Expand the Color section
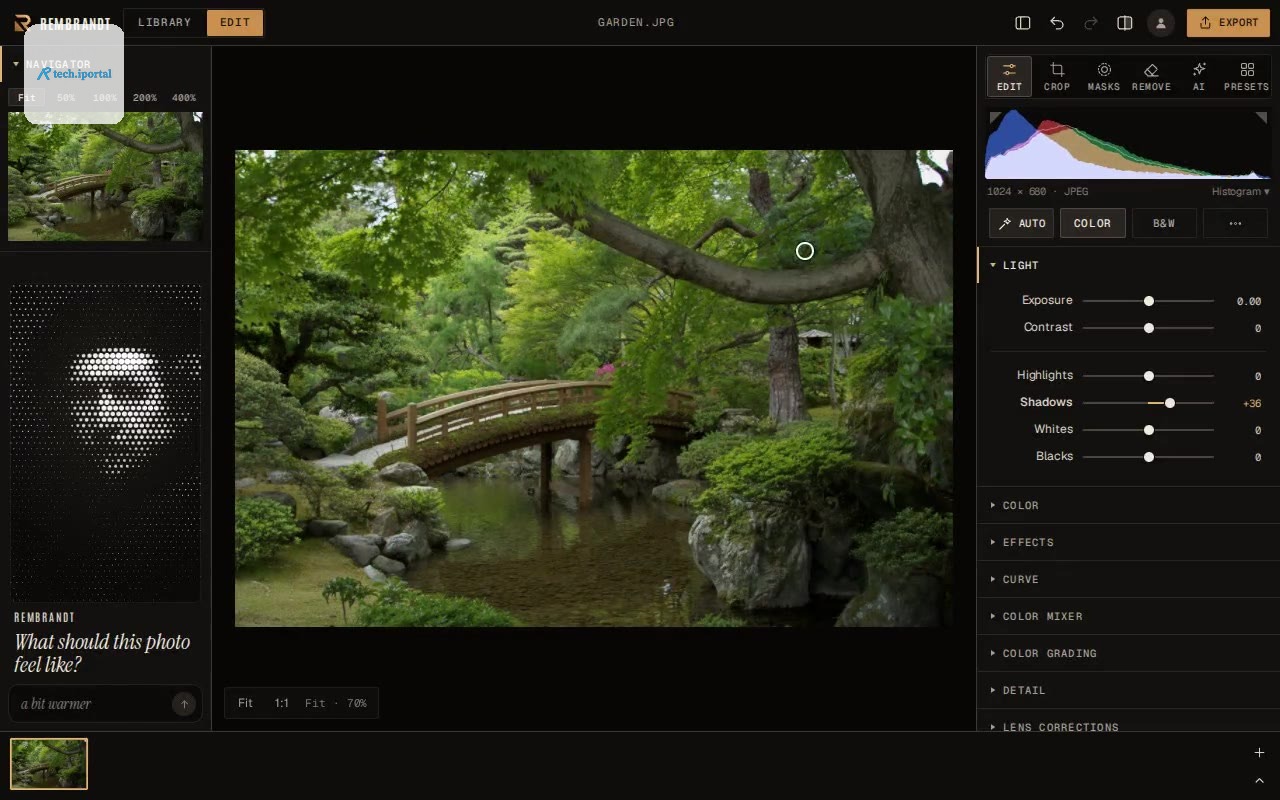Viewport: 1280px width, 800px height. 1128,505
